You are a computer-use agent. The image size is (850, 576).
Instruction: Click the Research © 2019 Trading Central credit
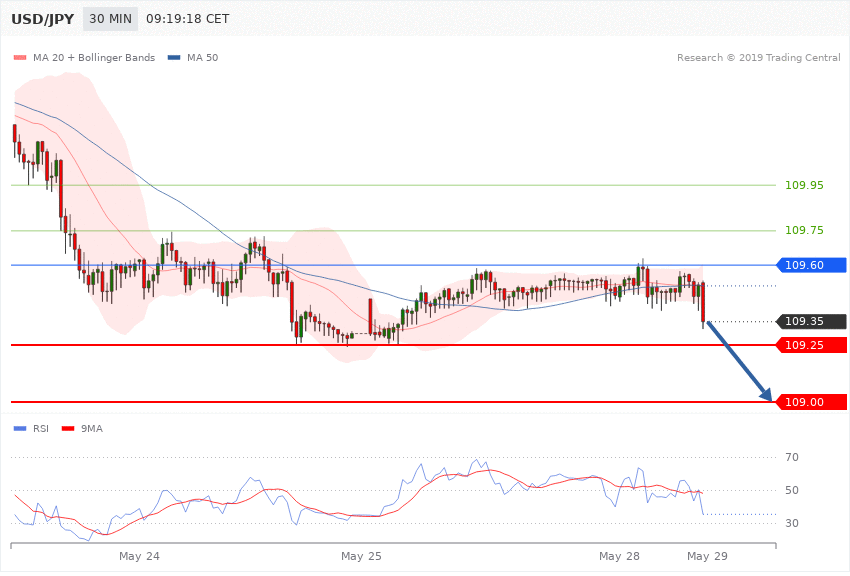point(758,57)
